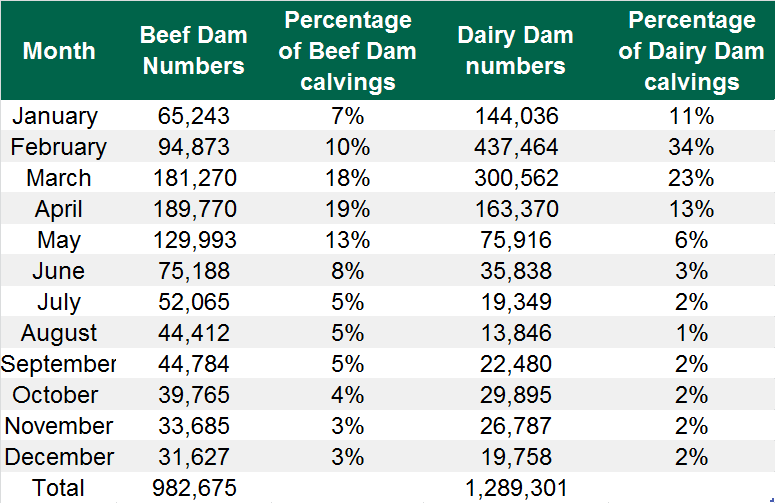Click the June row label
Viewport: 775px width, 503px height.
point(59,271)
